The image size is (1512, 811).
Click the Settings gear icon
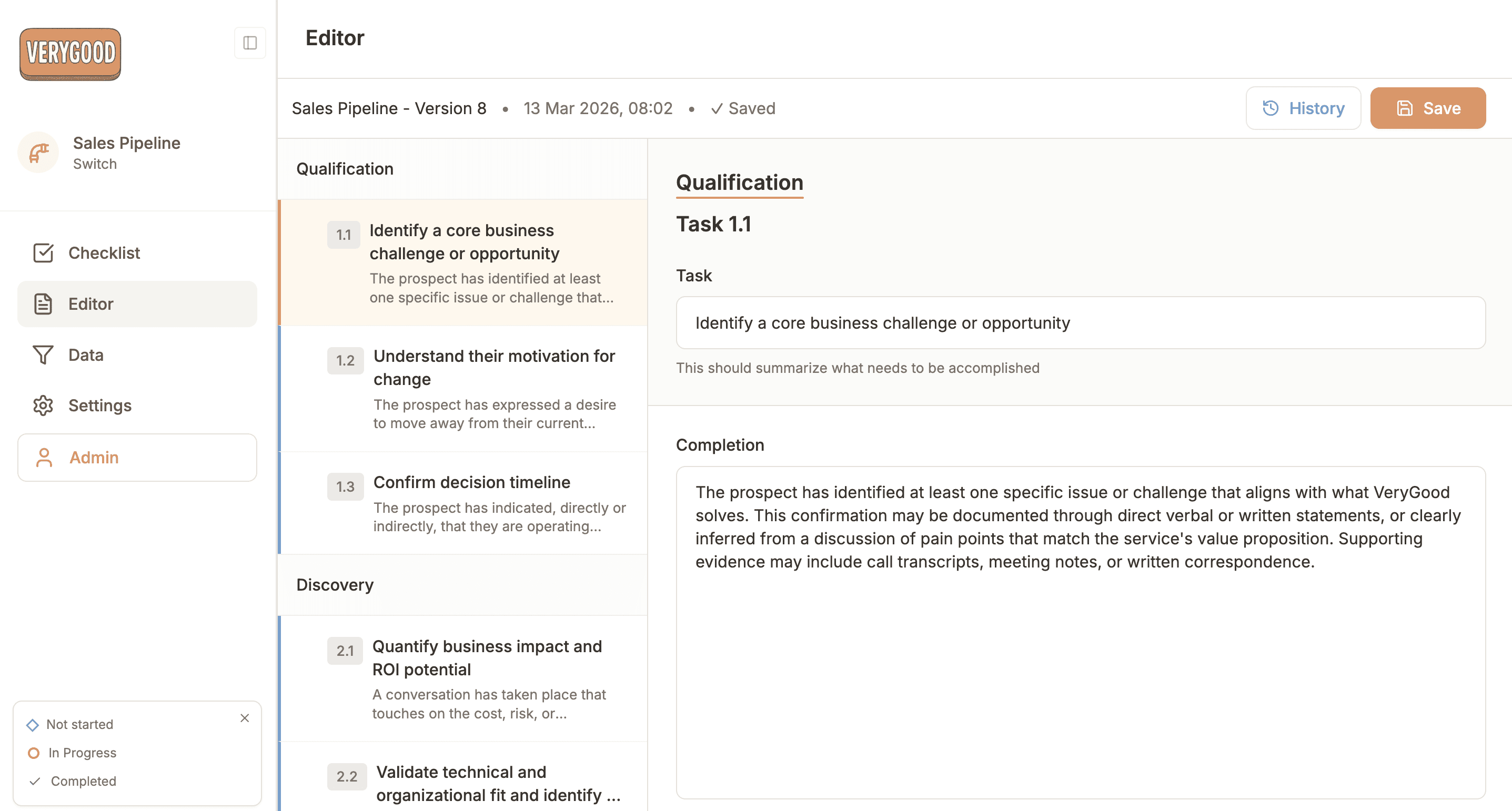click(43, 405)
